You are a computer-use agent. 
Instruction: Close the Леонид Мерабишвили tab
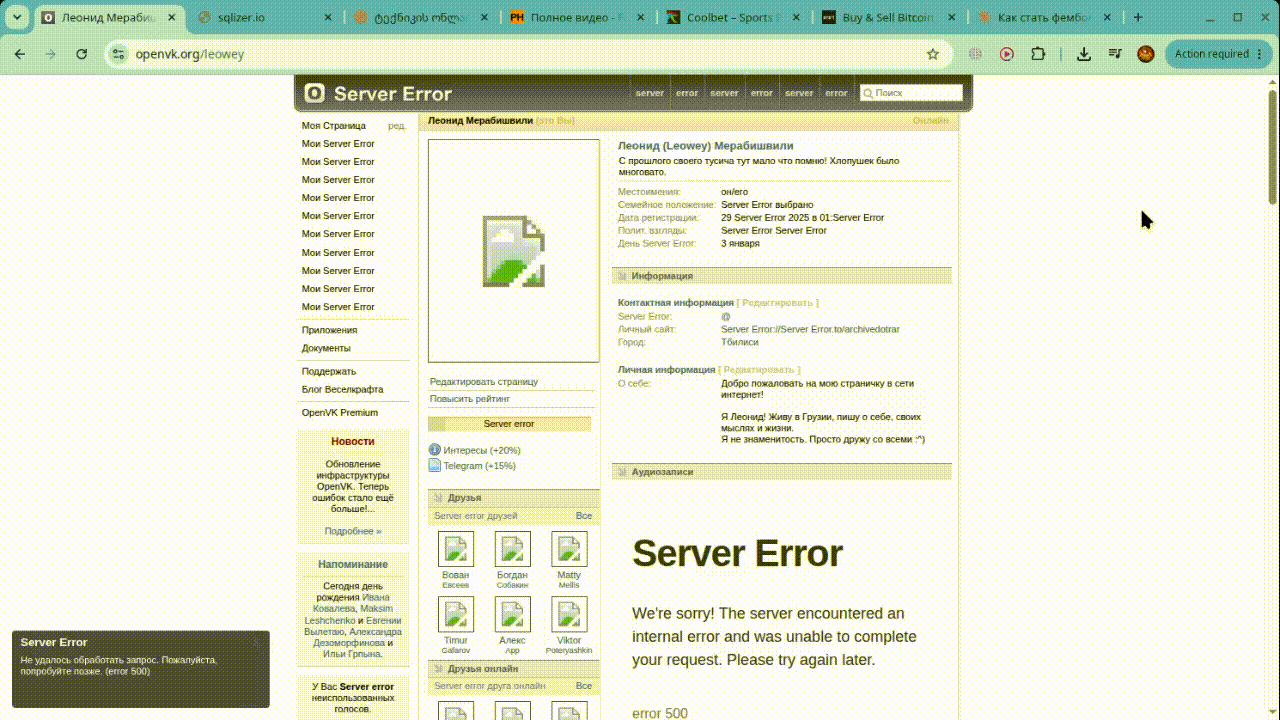coord(171,17)
